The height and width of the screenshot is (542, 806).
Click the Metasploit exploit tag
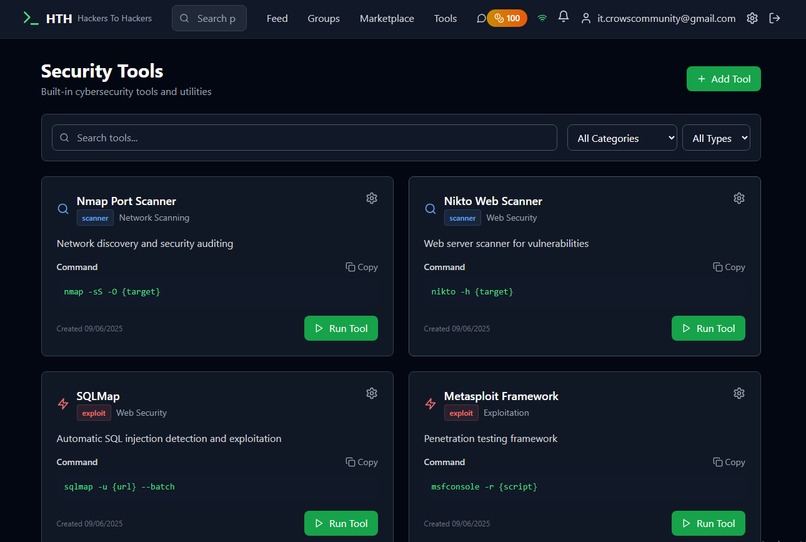(461, 413)
